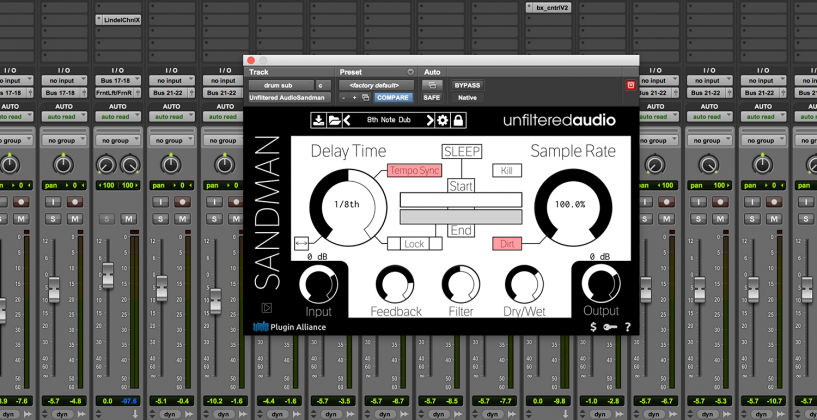Click the Delay Time knob showing 1/8th
Screen dimensions: 817x420
[348, 205]
